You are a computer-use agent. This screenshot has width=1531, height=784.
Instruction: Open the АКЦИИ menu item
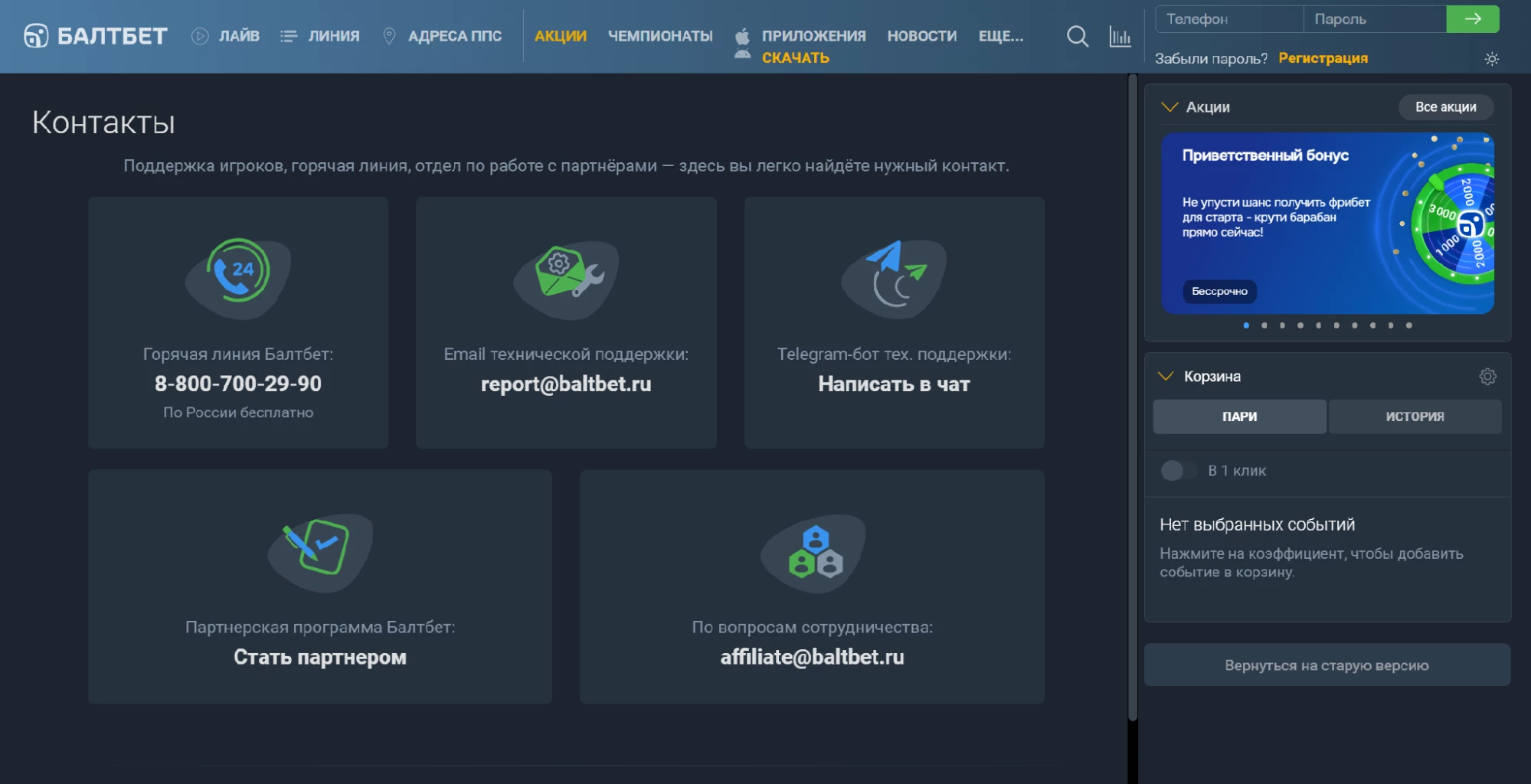561,36
